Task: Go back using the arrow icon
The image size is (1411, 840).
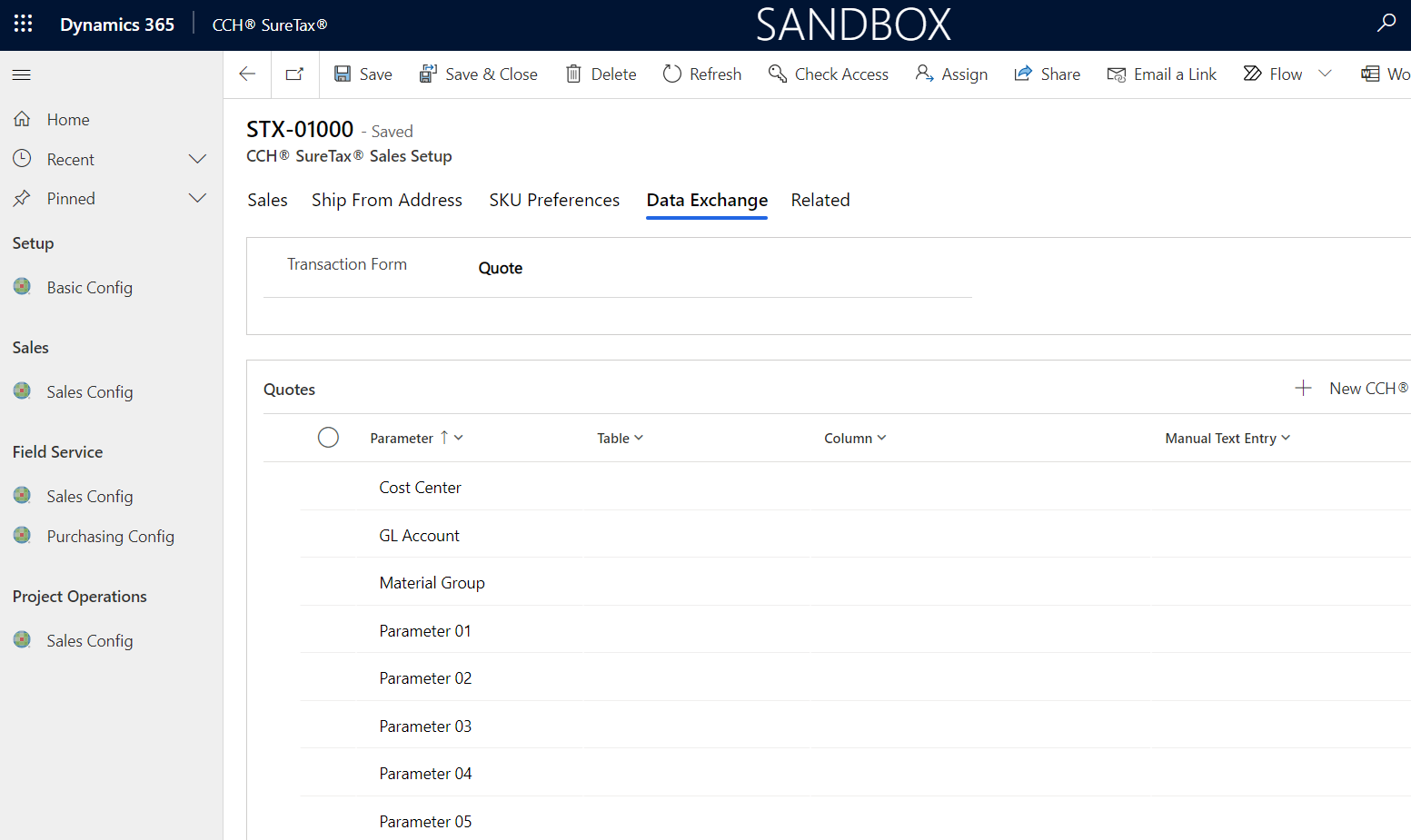Action: pos(247,74)
